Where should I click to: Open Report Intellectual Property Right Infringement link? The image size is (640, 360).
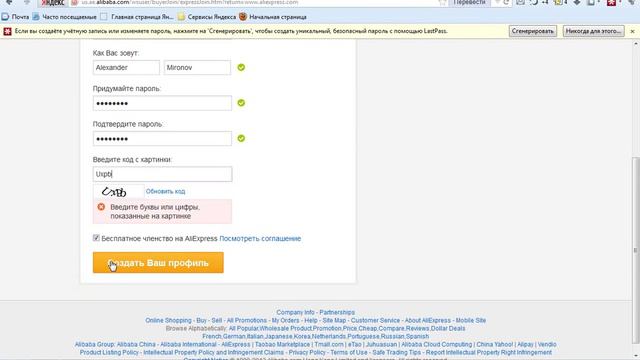(x=489, y=353)
